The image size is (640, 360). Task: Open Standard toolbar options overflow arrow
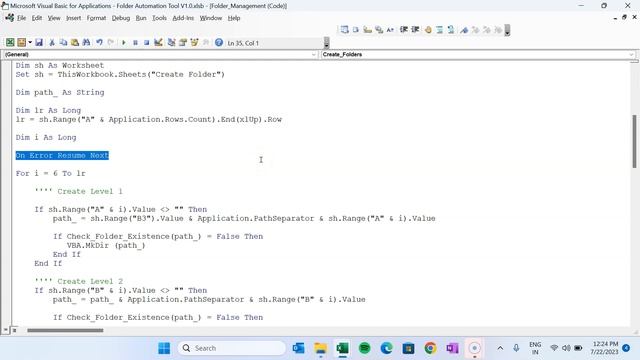pos(327,42)
